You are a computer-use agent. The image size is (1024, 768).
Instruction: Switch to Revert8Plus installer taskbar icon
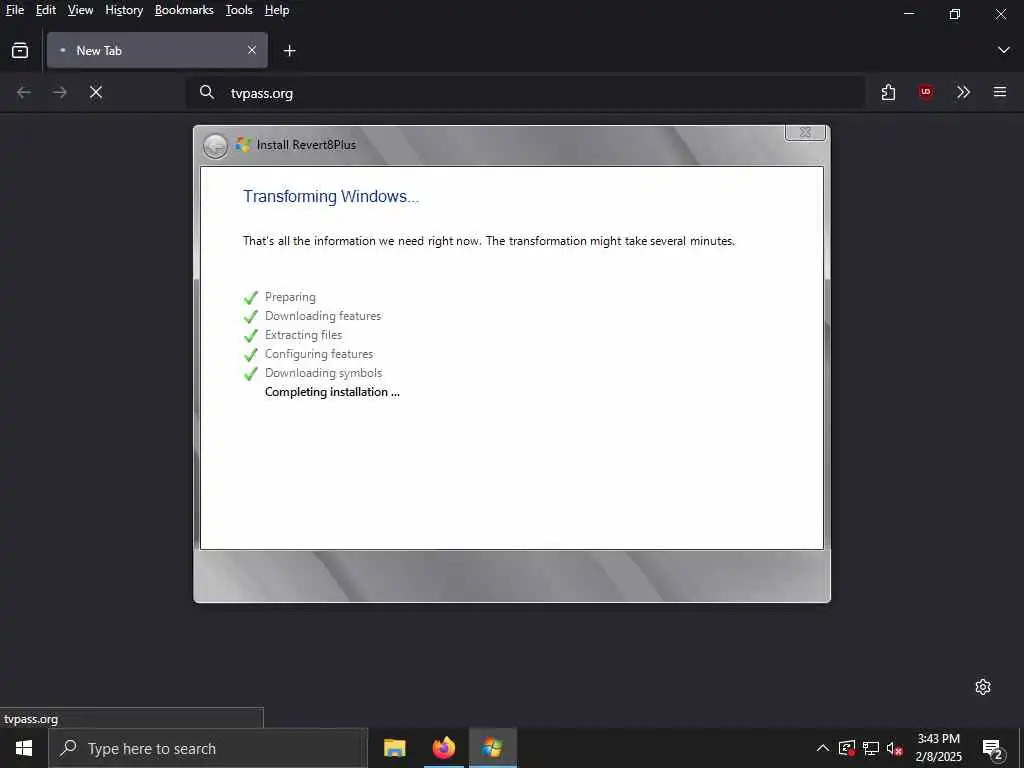coord(492,748)
